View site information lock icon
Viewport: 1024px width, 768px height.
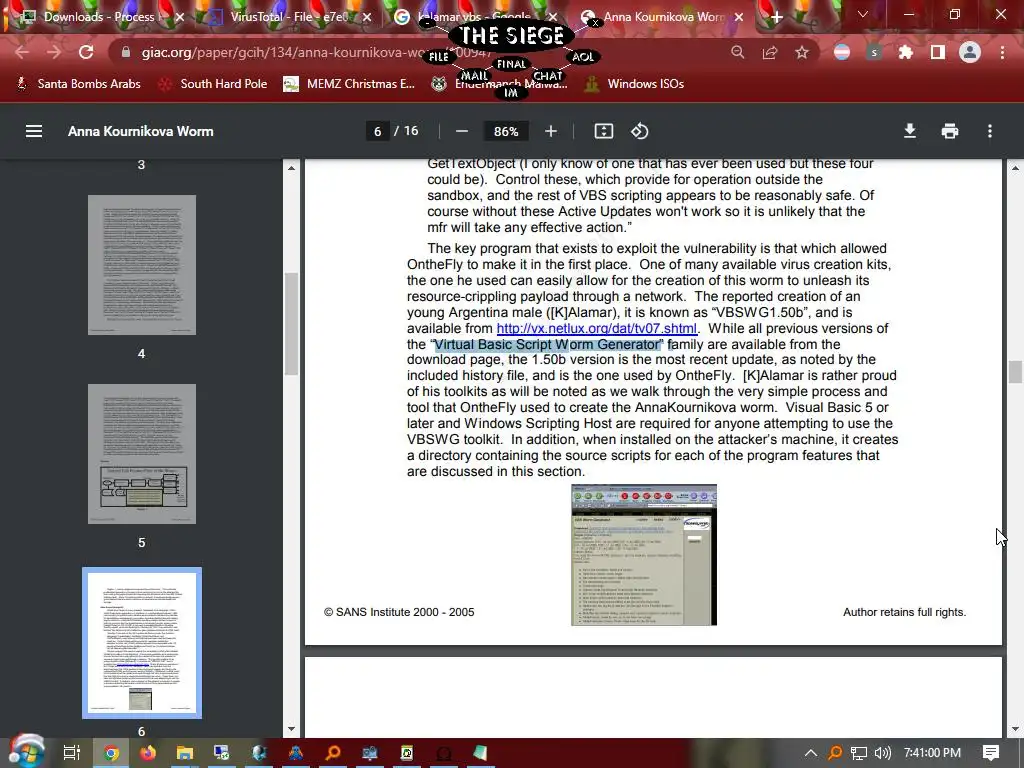pos(126,52)
